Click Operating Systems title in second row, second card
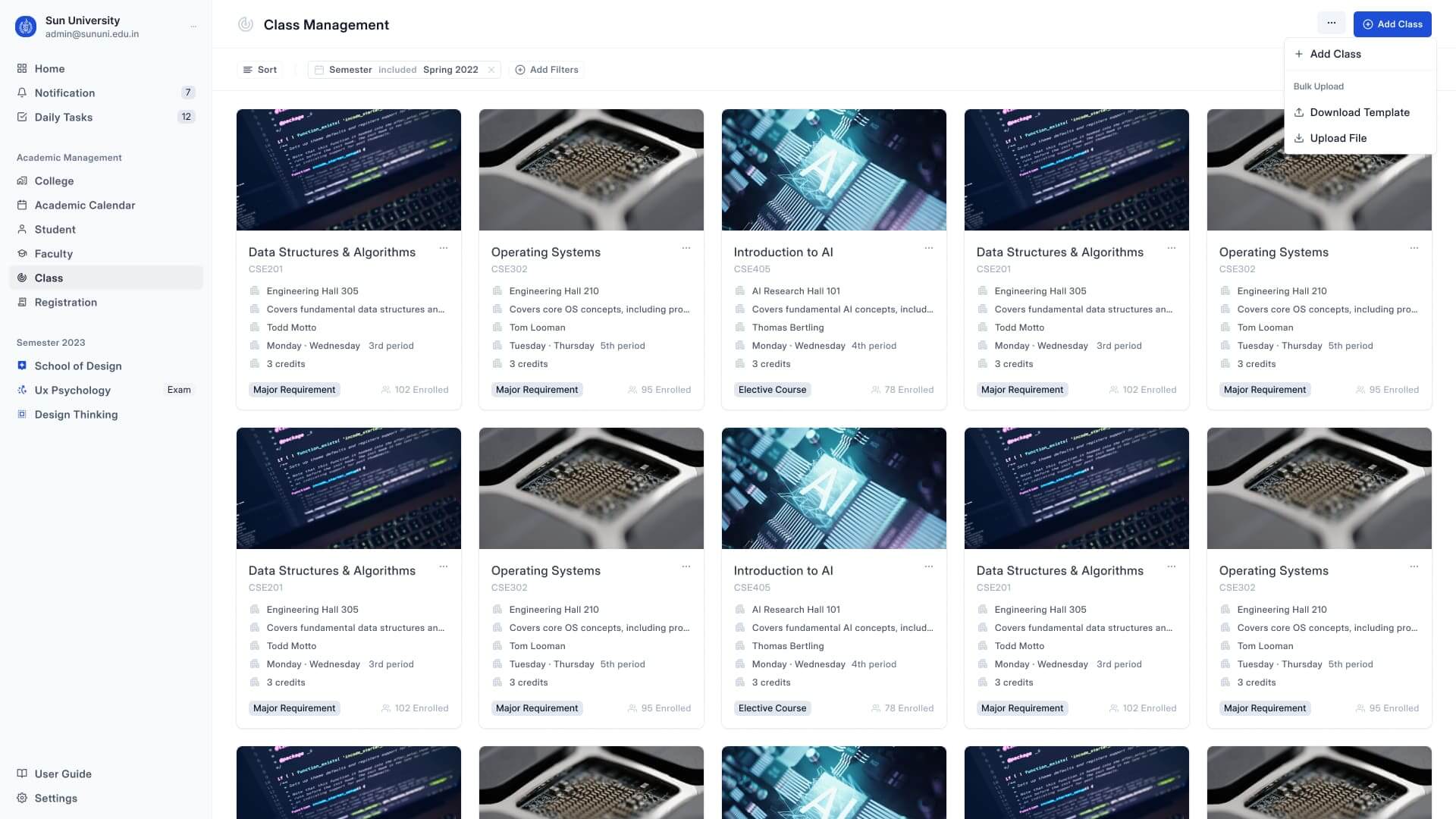 pos(546,570)
